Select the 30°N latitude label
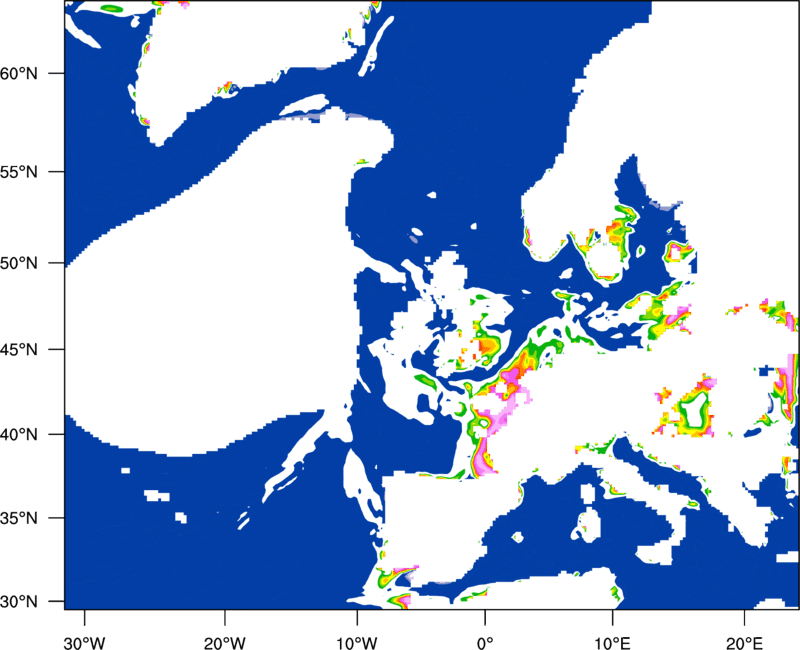The image size is (800, 650). click(19, 601)
